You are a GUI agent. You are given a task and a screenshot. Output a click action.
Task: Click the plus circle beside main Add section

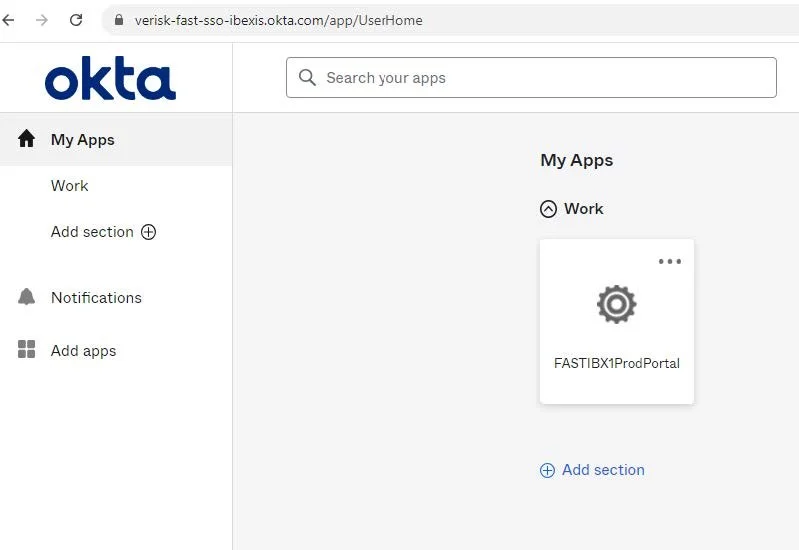tap(547, 470)
